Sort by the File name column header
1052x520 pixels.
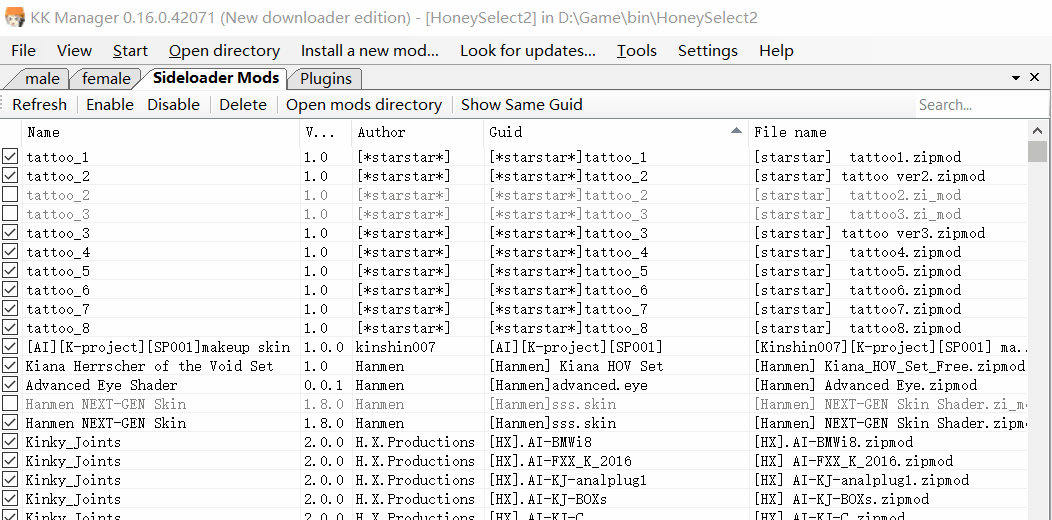pos(888,132)
